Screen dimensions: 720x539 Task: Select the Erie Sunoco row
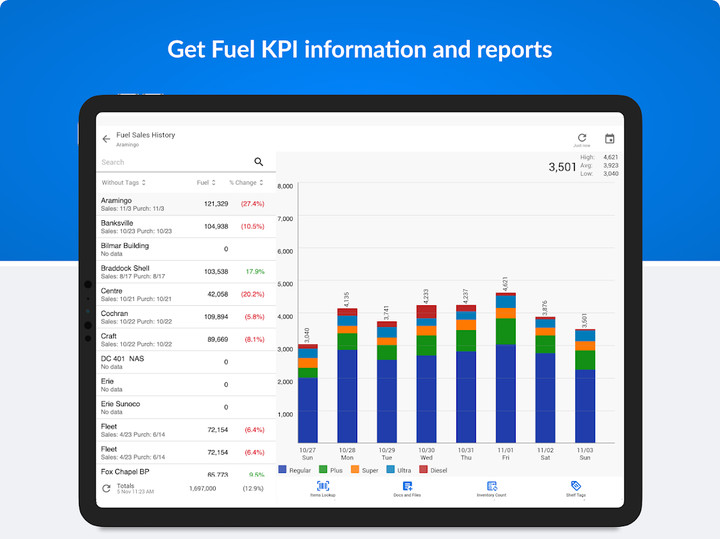186,407
